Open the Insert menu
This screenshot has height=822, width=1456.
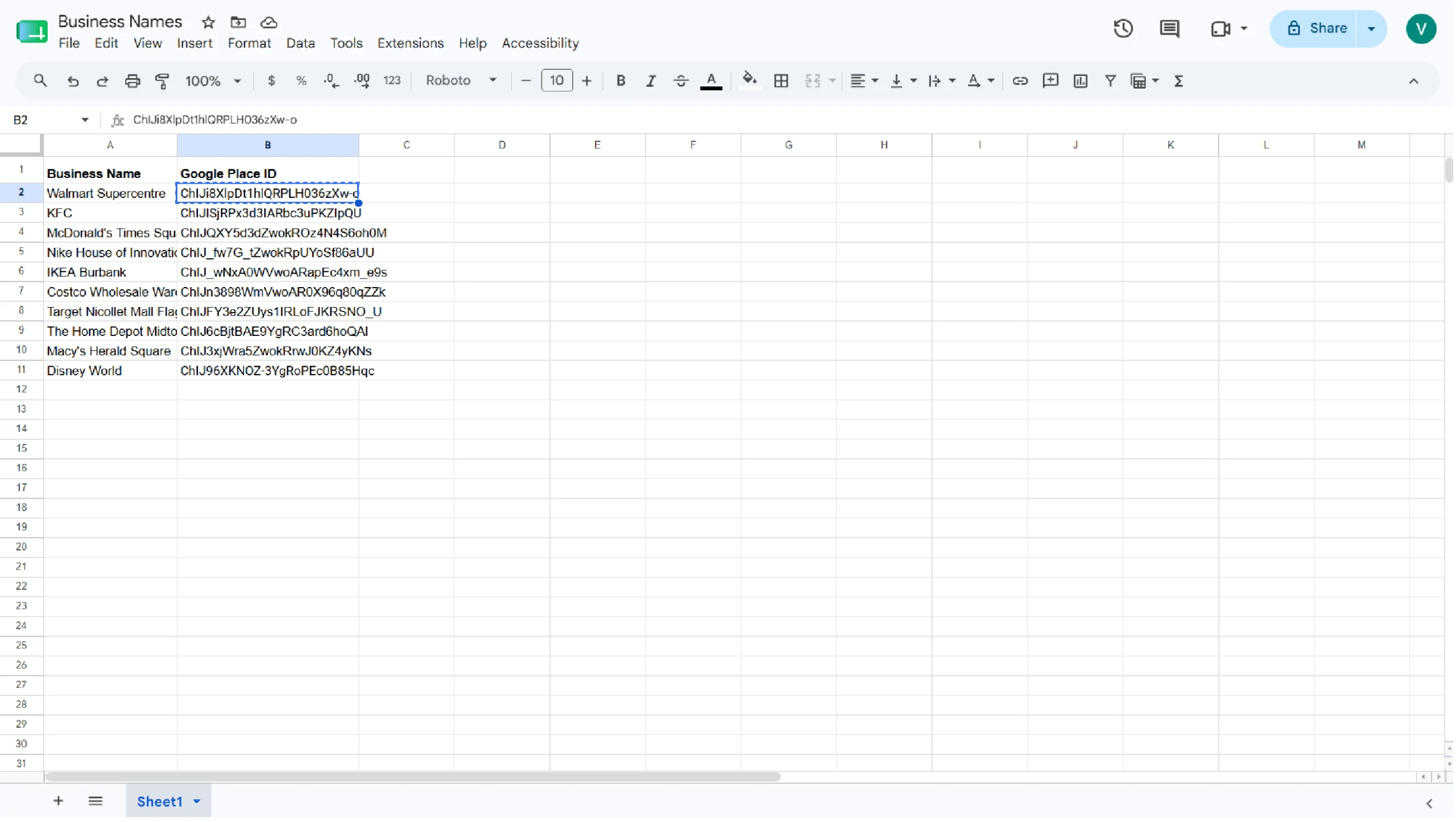tap(195, 43)
